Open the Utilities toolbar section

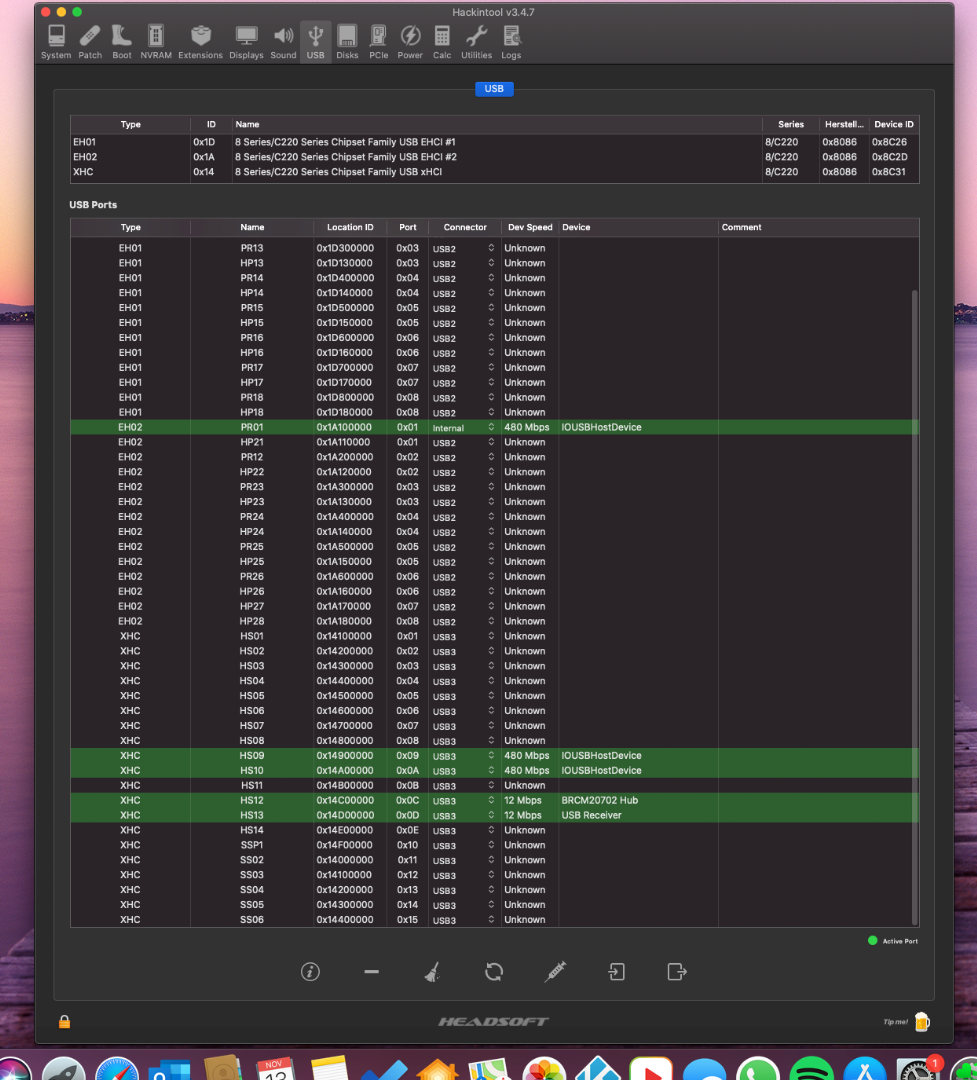coord(477,42)
